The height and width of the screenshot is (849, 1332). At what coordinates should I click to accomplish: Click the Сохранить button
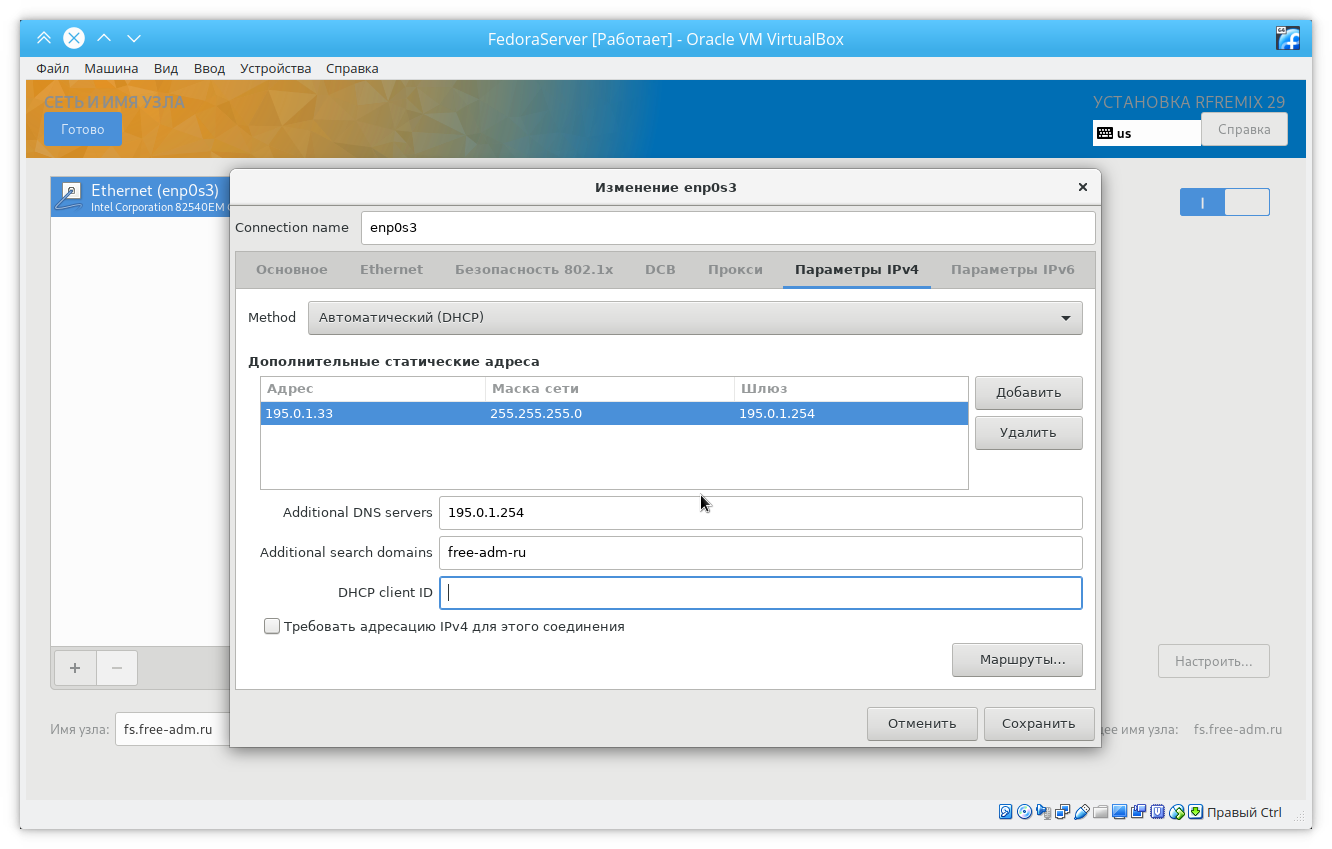pos(1038,724)
